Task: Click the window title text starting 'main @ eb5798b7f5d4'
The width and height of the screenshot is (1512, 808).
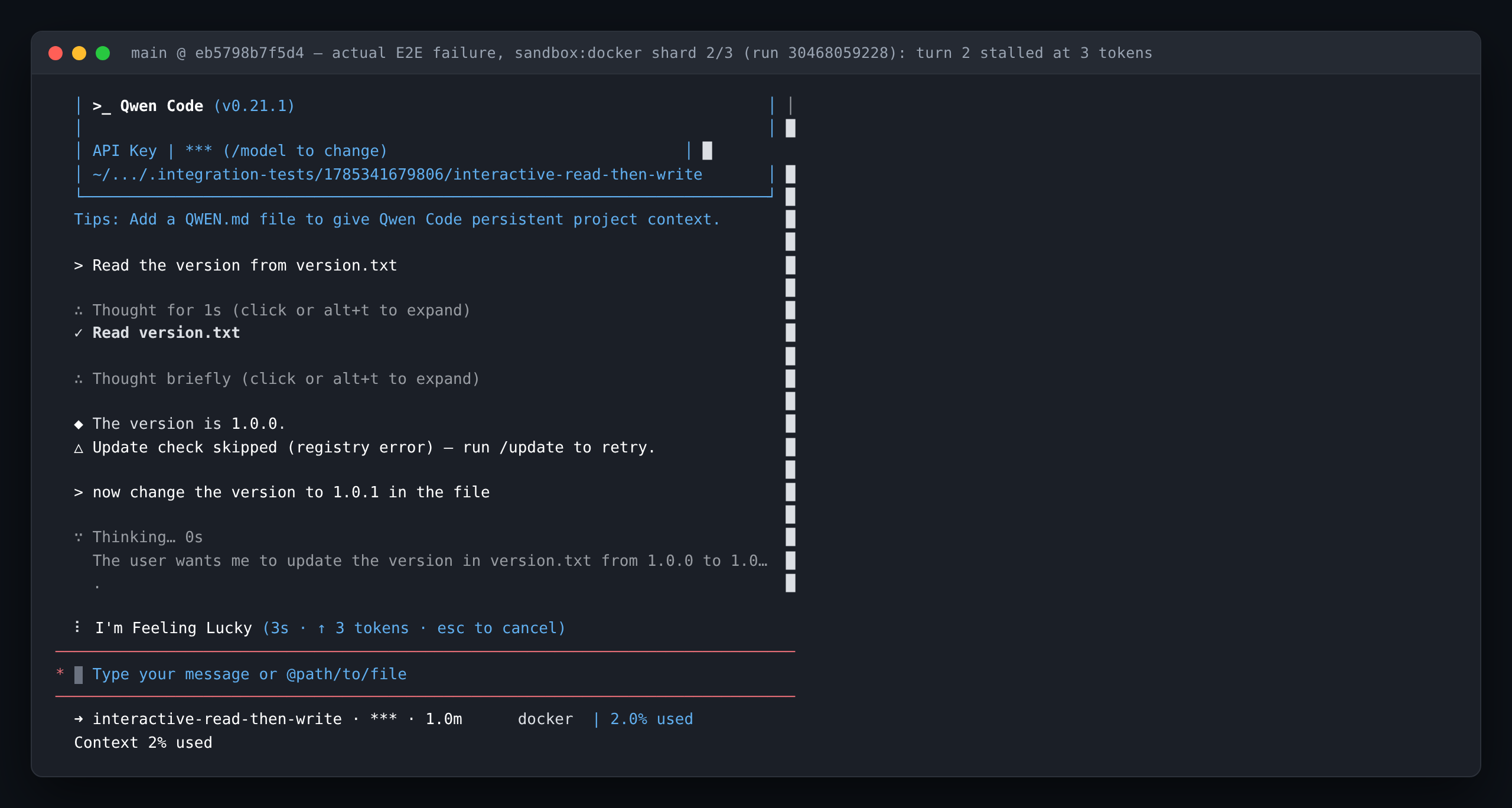Action: pyautogui.click(x=641, y=53)
